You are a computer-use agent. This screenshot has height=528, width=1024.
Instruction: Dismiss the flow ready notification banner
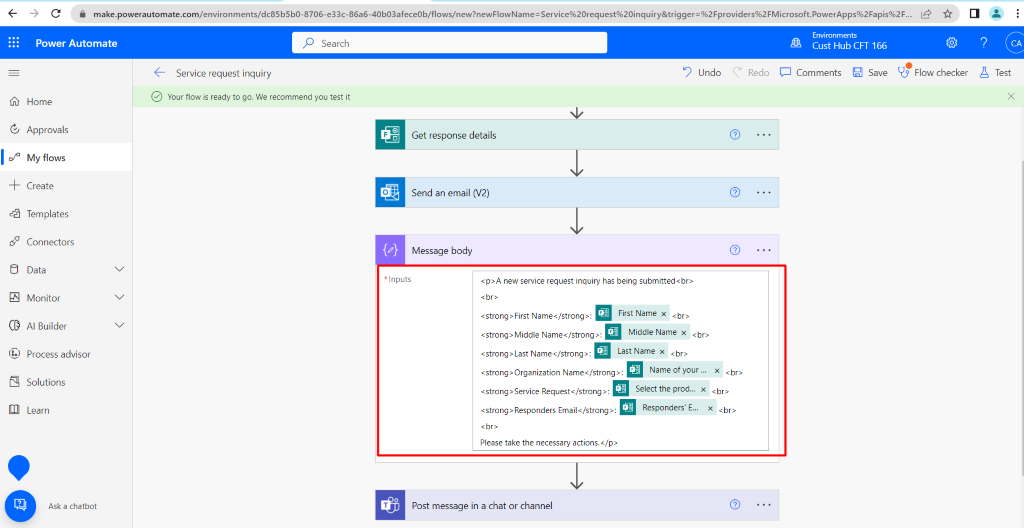pos(1009,97)
